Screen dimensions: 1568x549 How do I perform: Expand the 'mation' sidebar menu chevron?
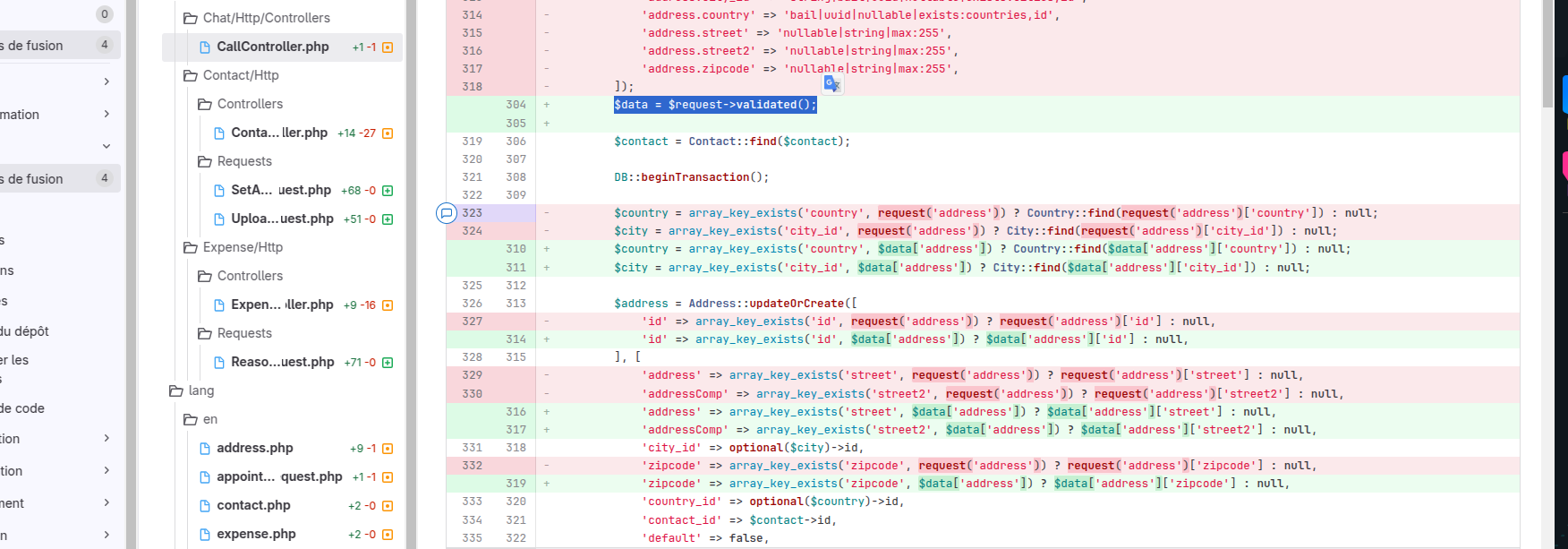click(x=107, y=114)
